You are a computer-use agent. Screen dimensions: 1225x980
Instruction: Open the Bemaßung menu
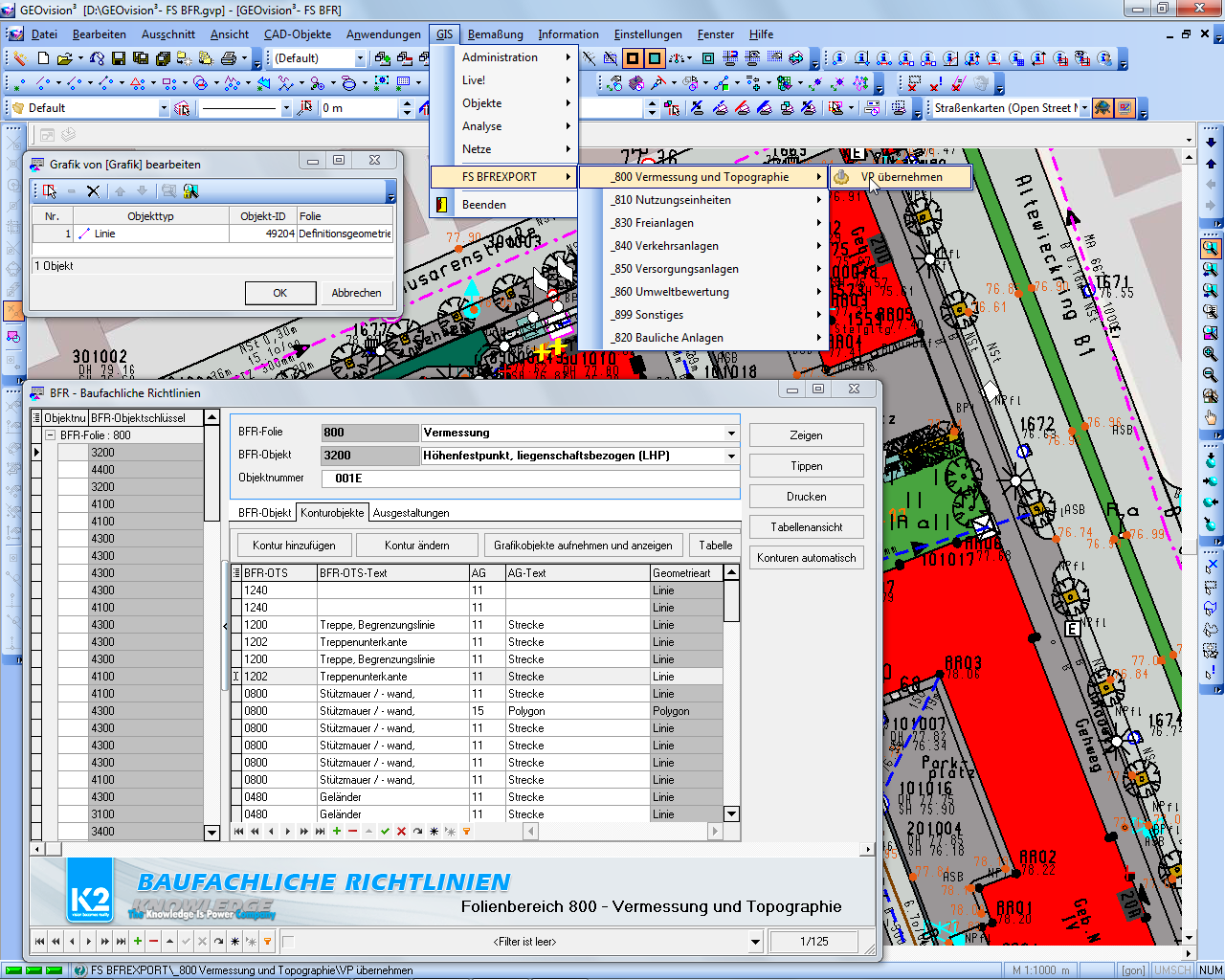point(496,34)
